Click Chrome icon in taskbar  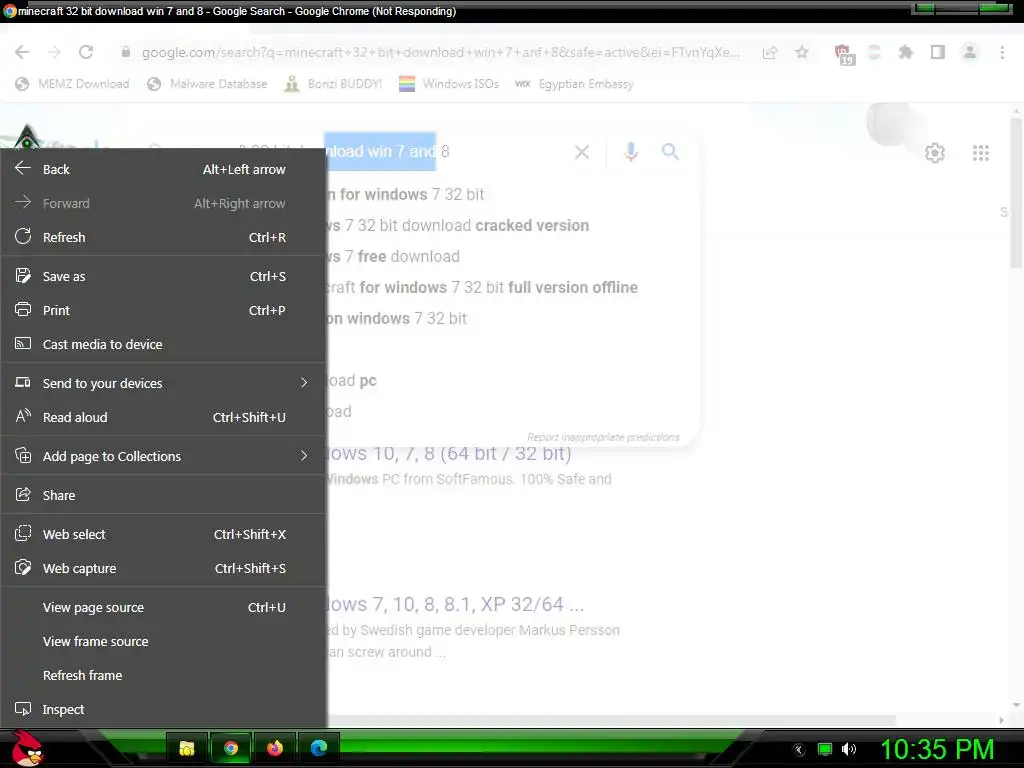coord(231,748)
